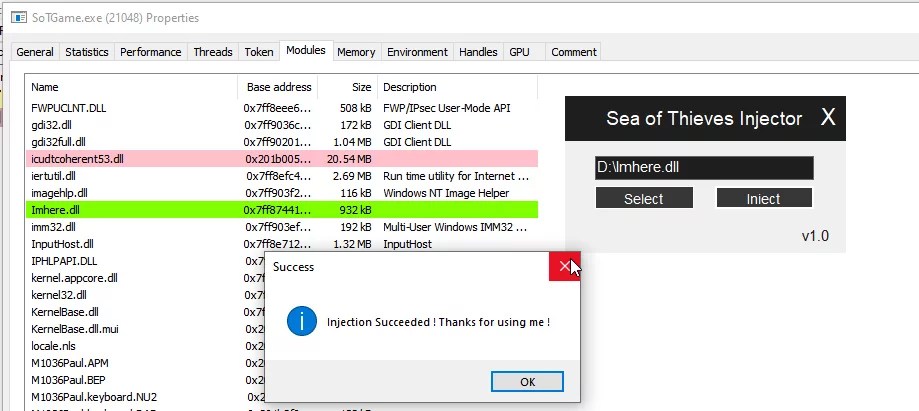Open the Statistics tab
919x411 pixels.
tap(87, 52)
